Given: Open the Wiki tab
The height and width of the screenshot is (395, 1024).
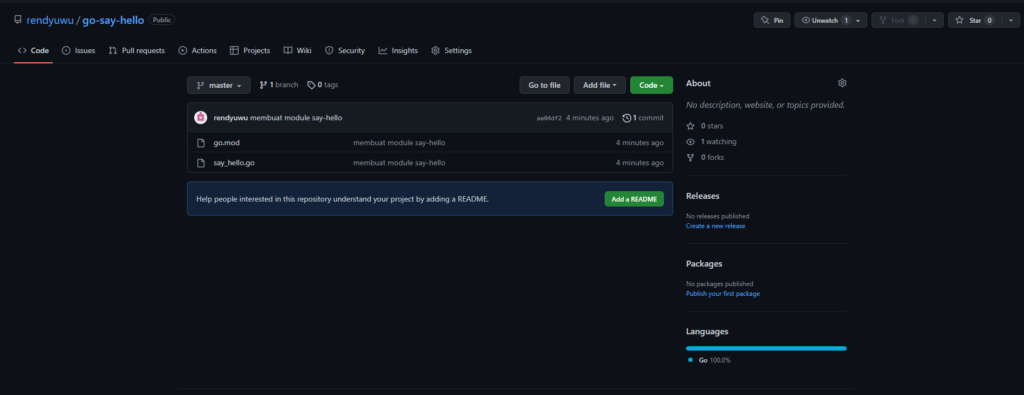Looking at the screenshot, I should (297, 50).
